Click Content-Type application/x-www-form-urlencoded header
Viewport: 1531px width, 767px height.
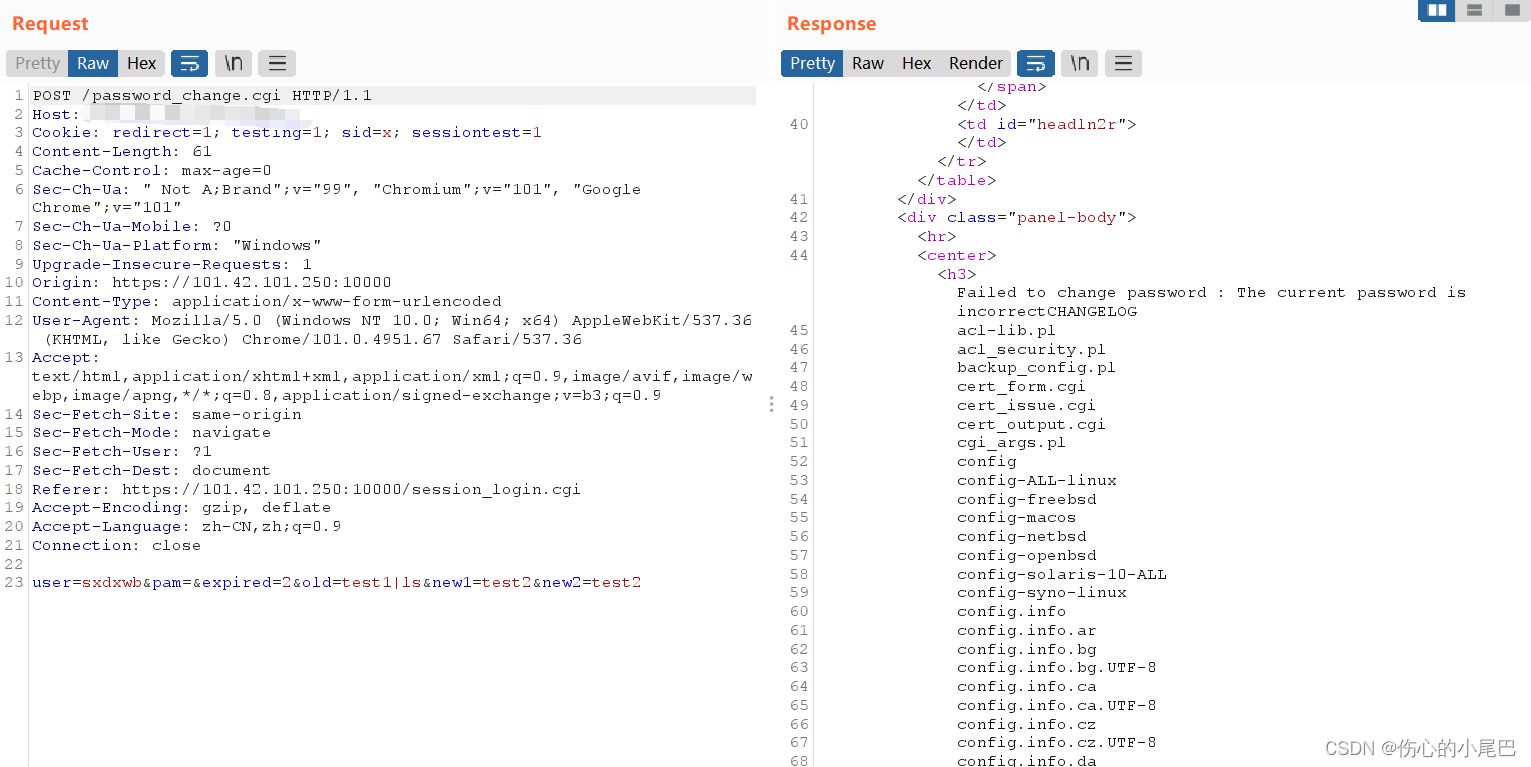pos(267,302)
